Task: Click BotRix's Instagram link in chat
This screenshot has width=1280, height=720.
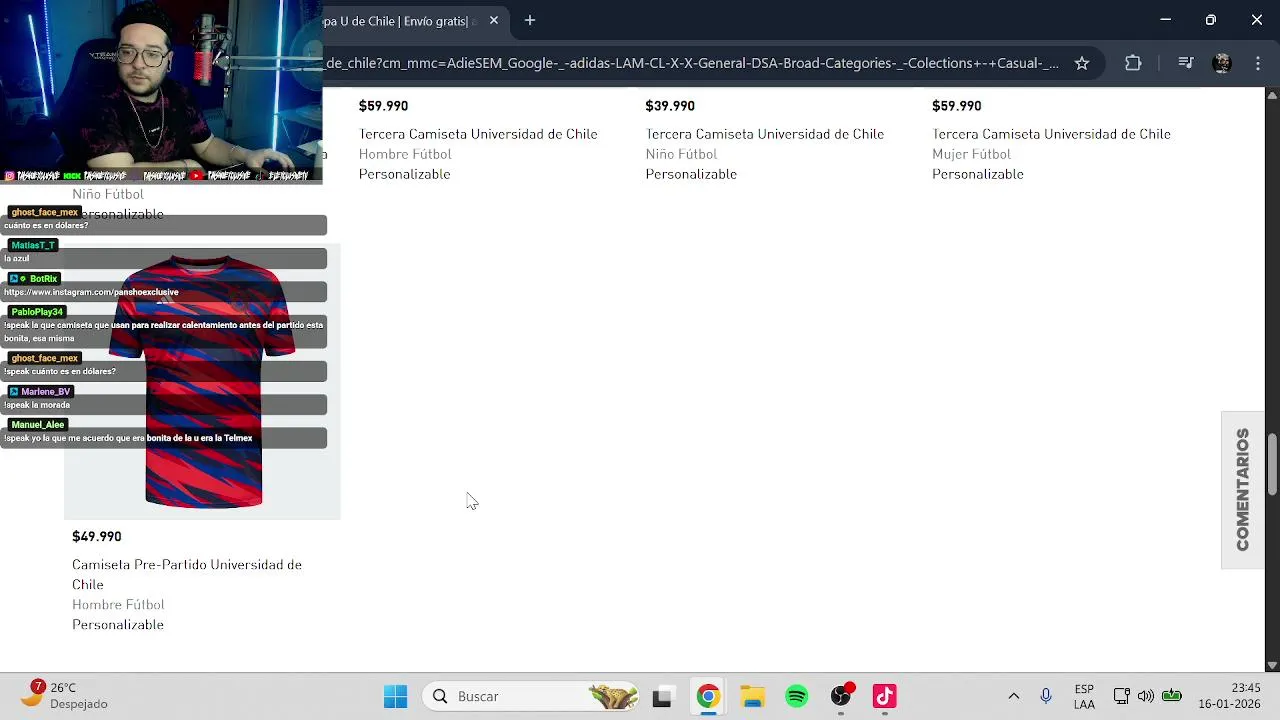Action: (91, 292)
